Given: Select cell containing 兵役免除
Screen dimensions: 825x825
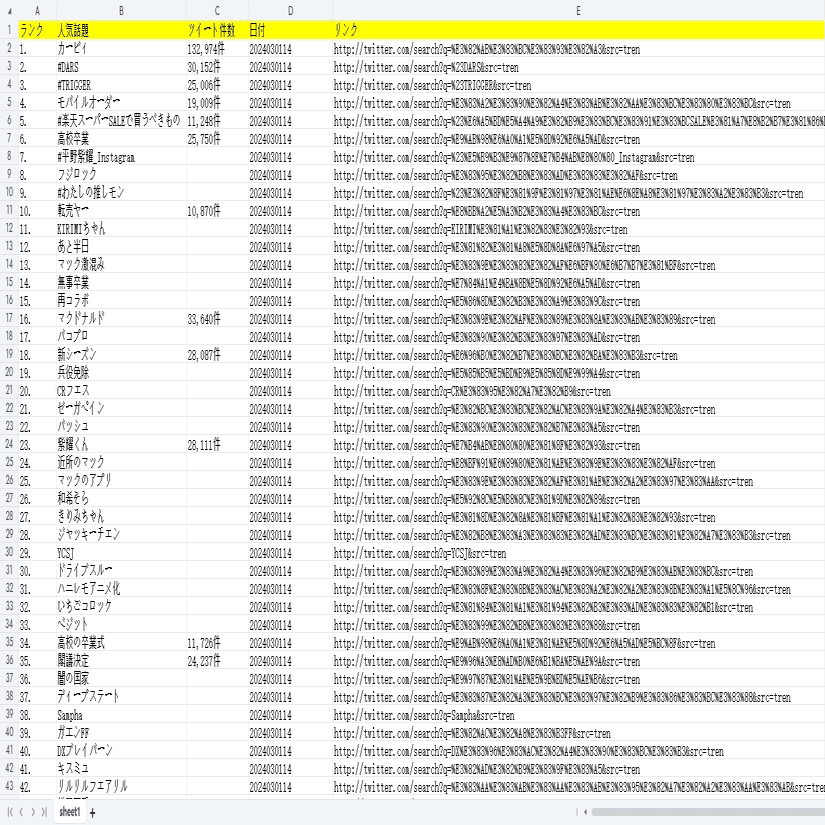Looking at the screenshot, I should (x=121, y=373).
